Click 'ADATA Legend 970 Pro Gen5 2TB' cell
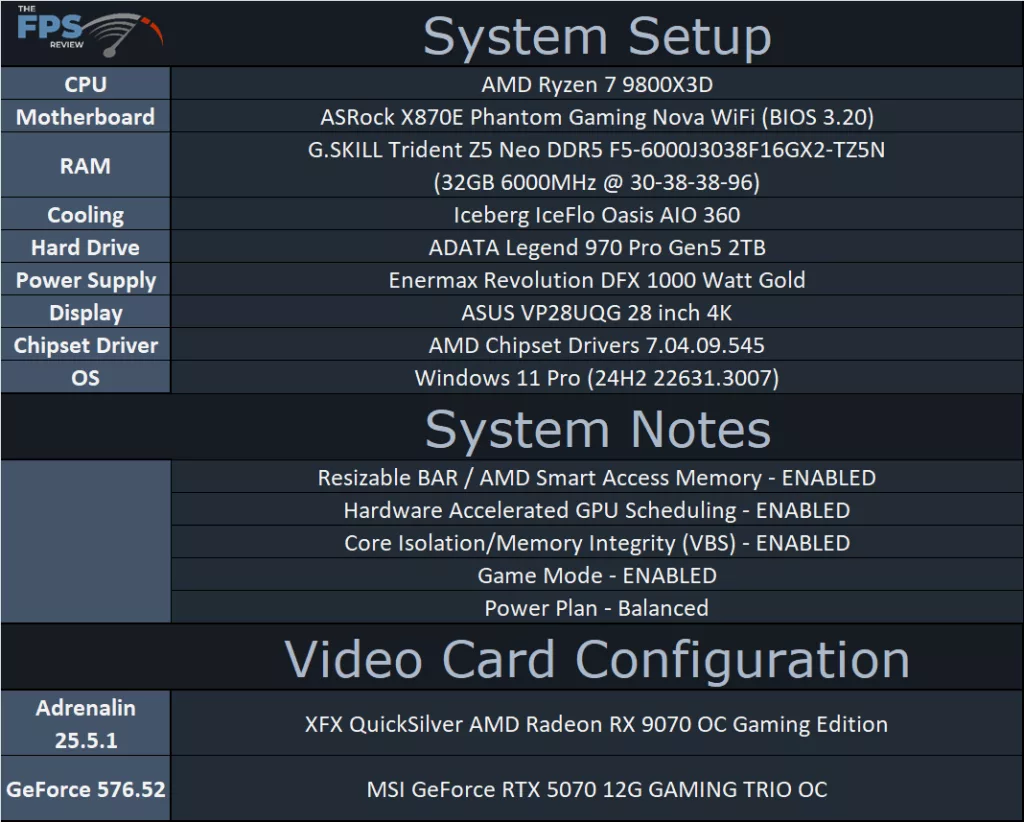This screenshot has width=1024, height=822. 597,247
